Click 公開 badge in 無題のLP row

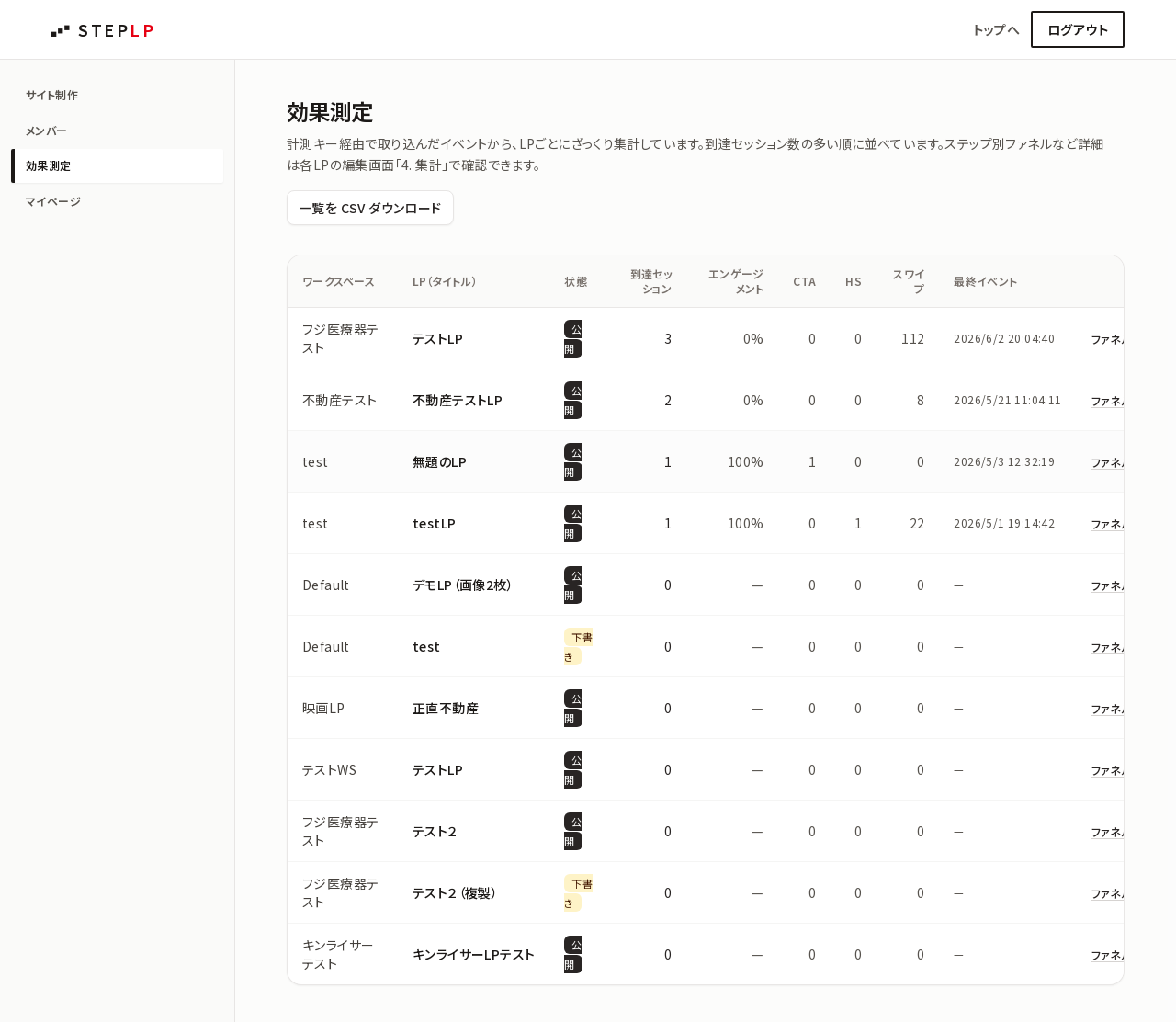[x=573, y=461]
